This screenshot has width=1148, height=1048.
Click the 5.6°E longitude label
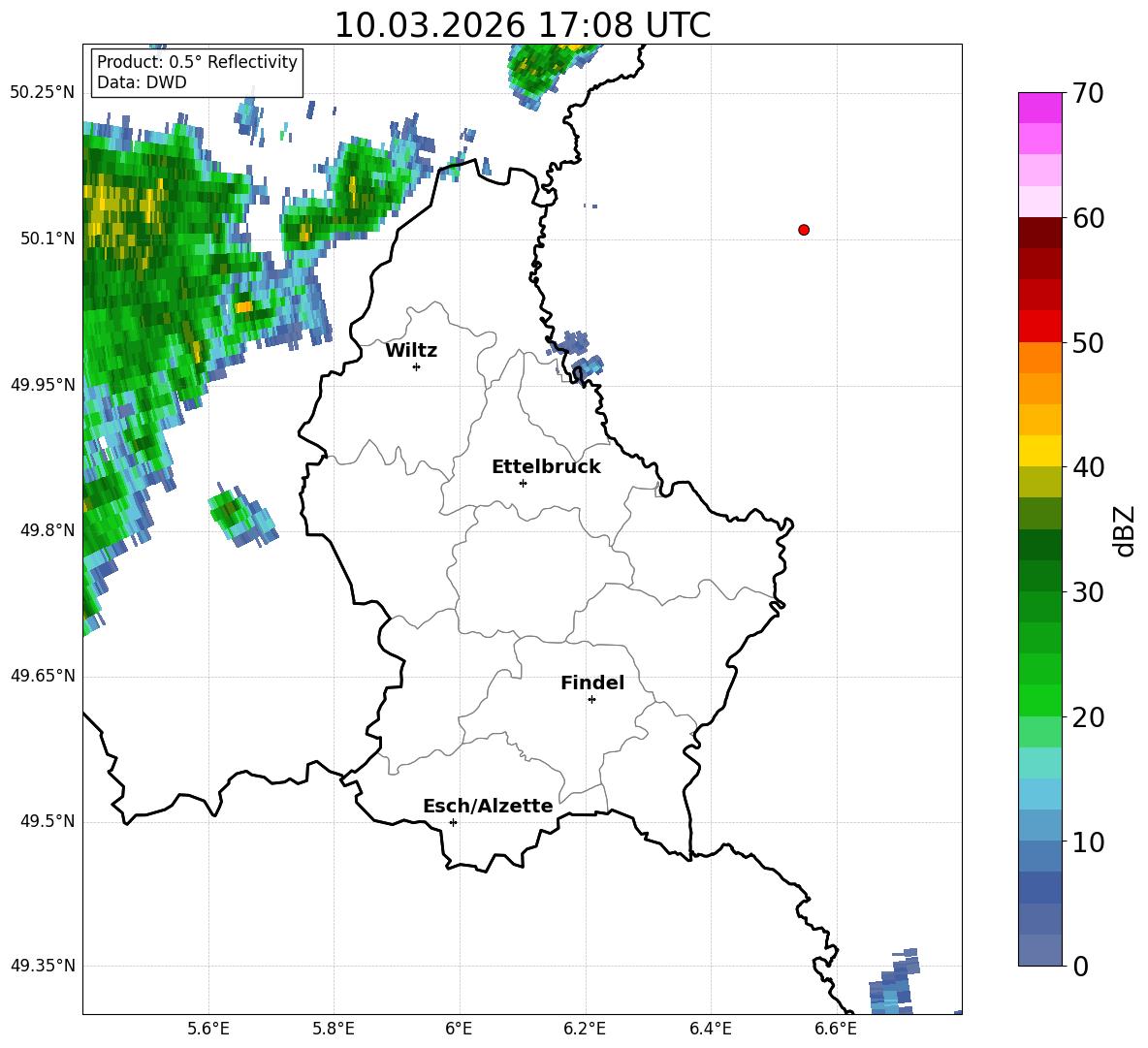coord(208,1029)
